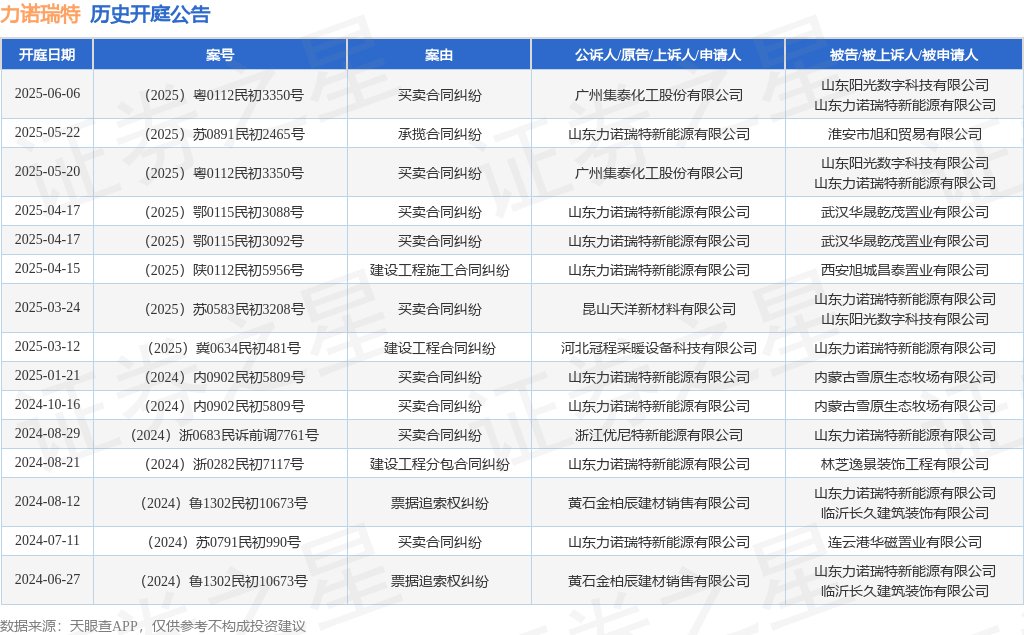Select case number （2025）苏0891民初2465号
Screen dimensions: 1024x635
pyautogui.click(x=221, y=134)
